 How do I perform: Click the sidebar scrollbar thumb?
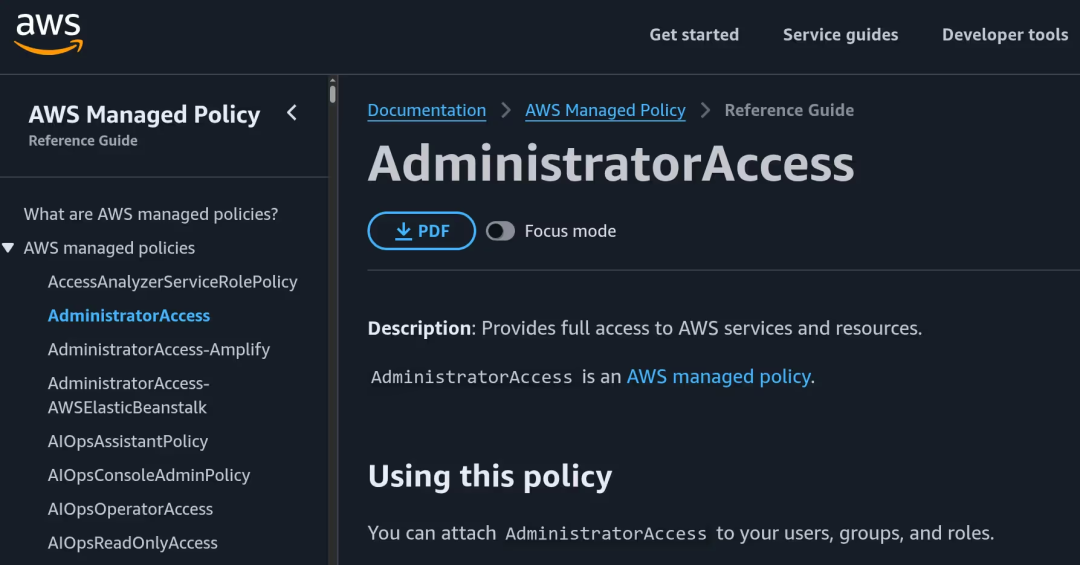[x=333, y=92]
